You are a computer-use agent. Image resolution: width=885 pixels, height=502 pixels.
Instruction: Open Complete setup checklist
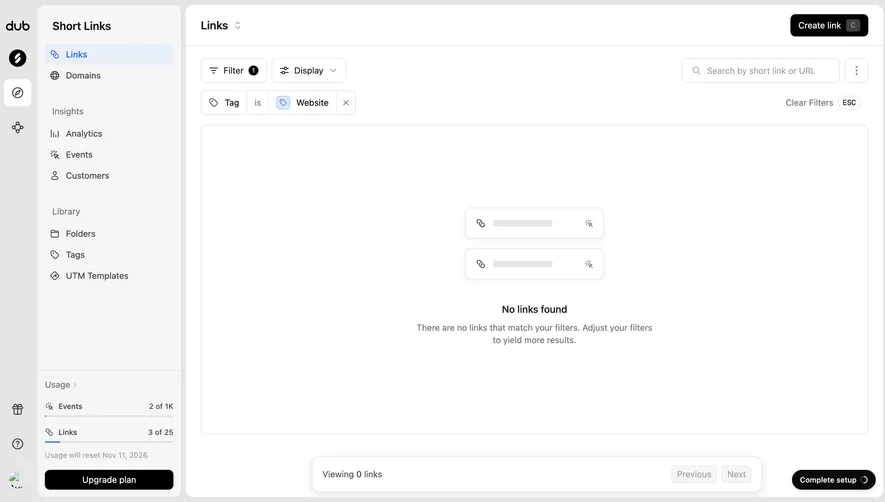pos(833,480)
